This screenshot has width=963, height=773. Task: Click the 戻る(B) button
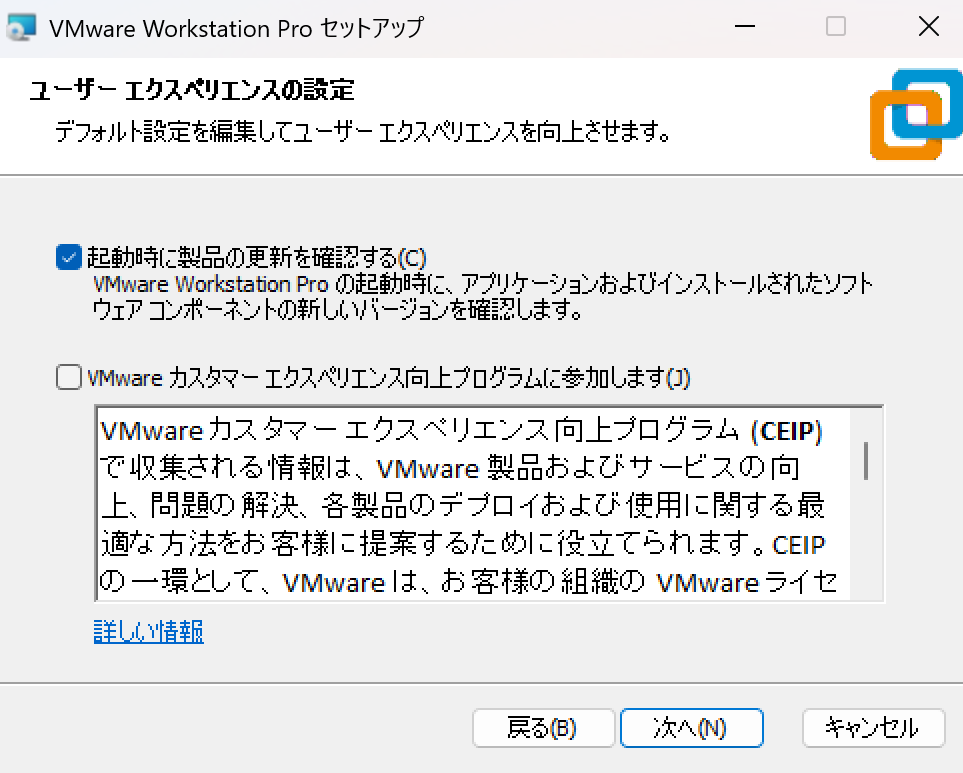tap(543, 728)
